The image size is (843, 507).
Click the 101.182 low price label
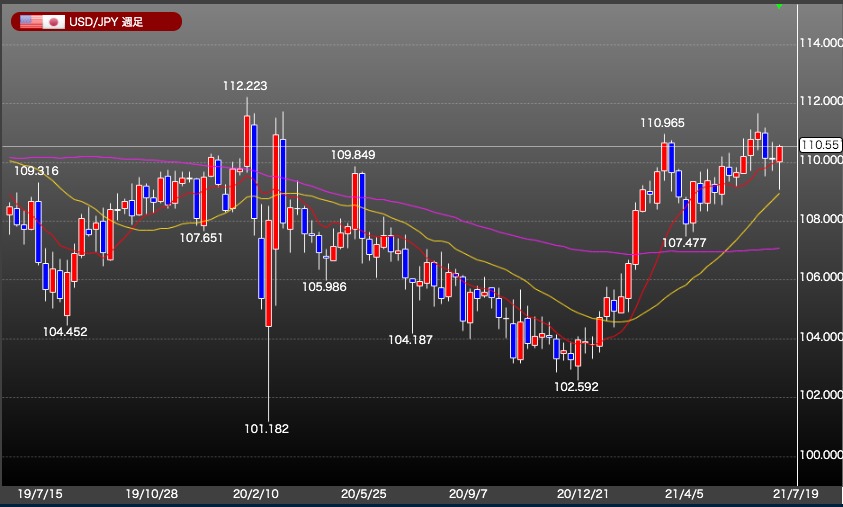tap(266, 429)
